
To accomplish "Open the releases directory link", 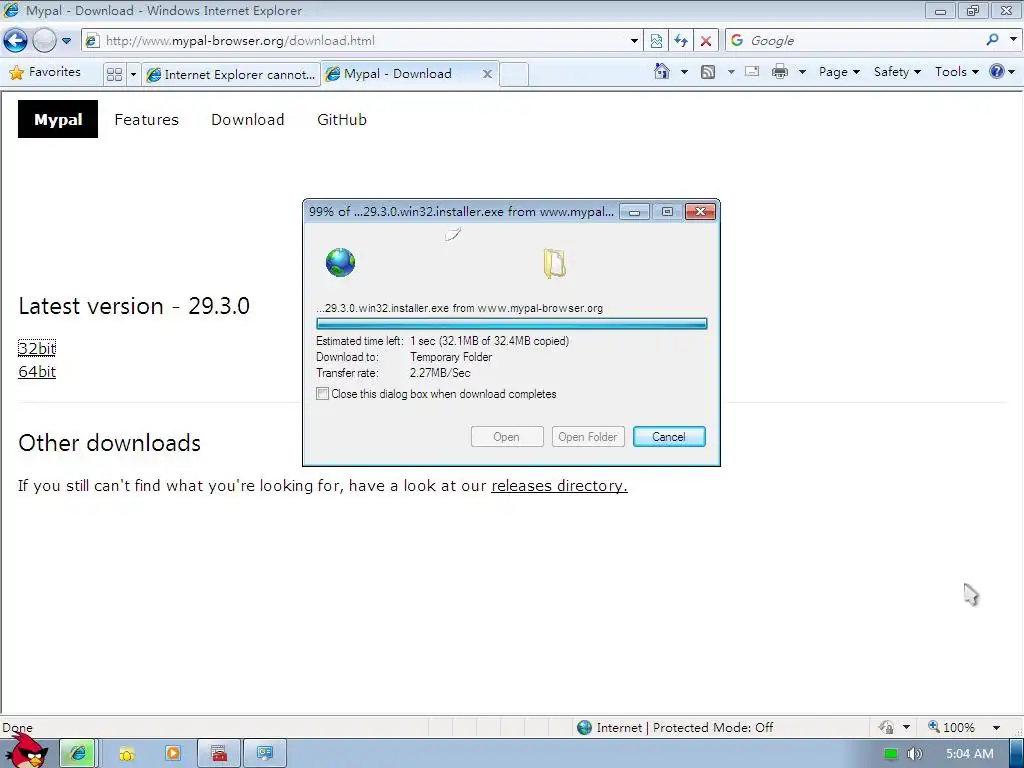I will [x=559, y=486].
